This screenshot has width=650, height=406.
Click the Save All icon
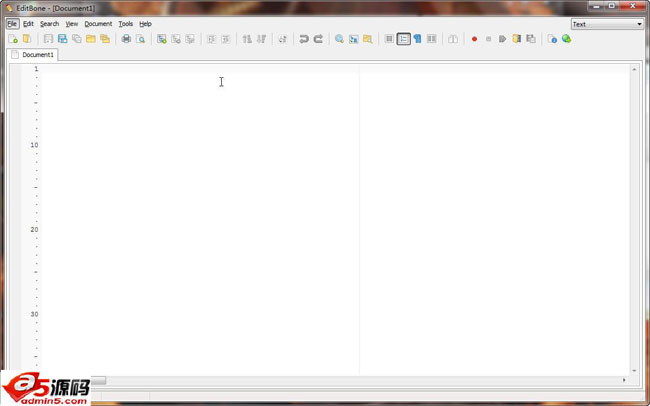(x=77, y=39)
